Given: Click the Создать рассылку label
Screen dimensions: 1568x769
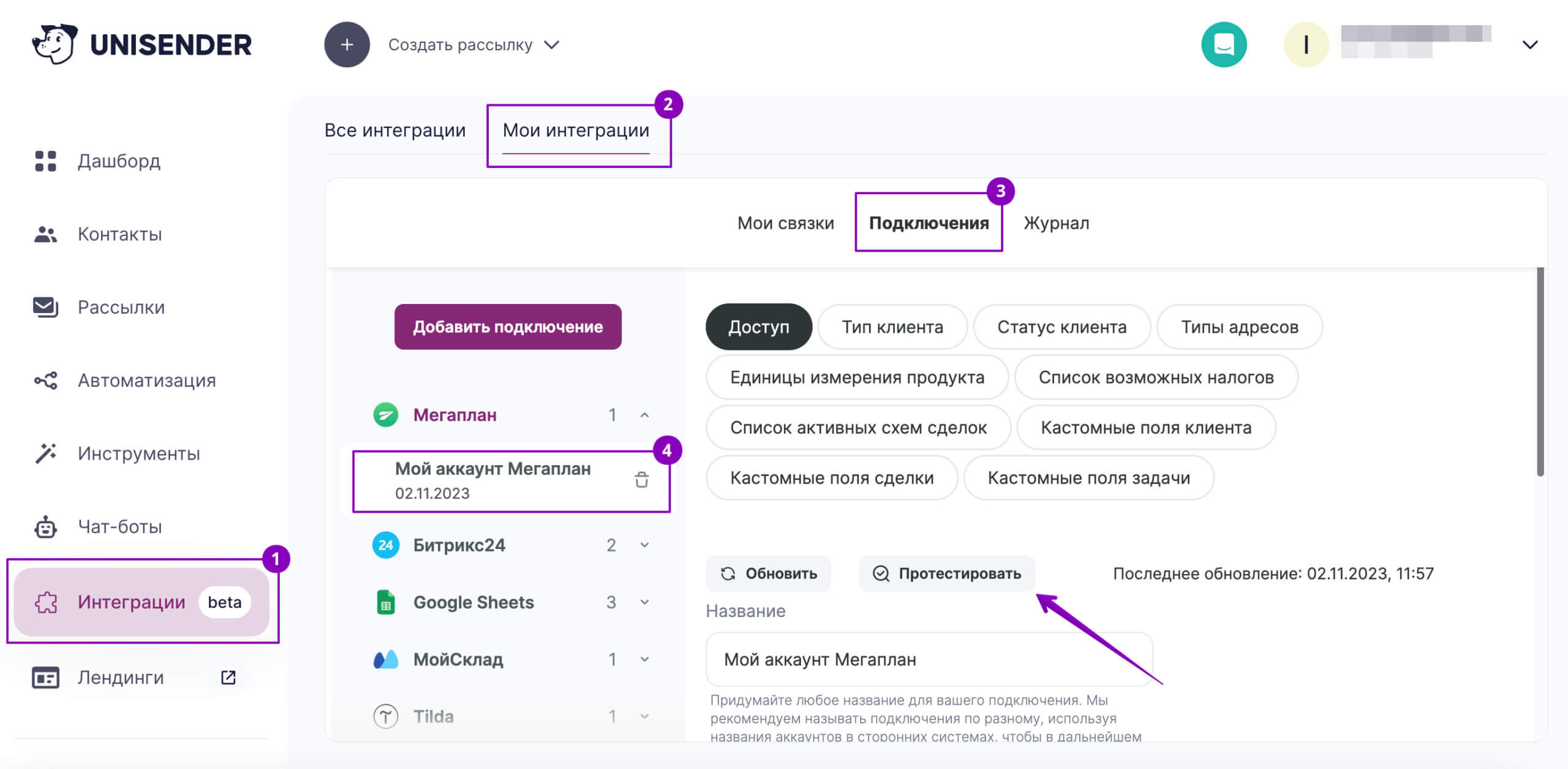Looking at the screenshot, I should tap(460, 45).
